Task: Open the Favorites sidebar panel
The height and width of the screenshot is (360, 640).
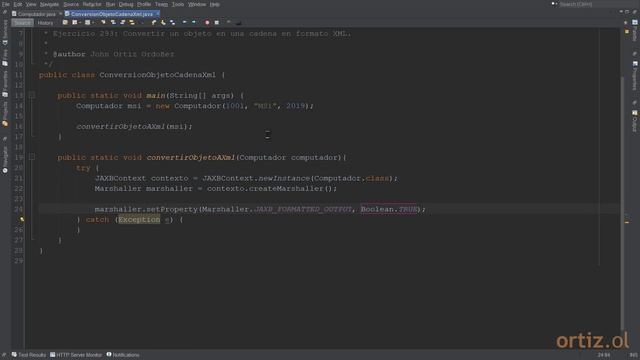Action: click(5, 84)
